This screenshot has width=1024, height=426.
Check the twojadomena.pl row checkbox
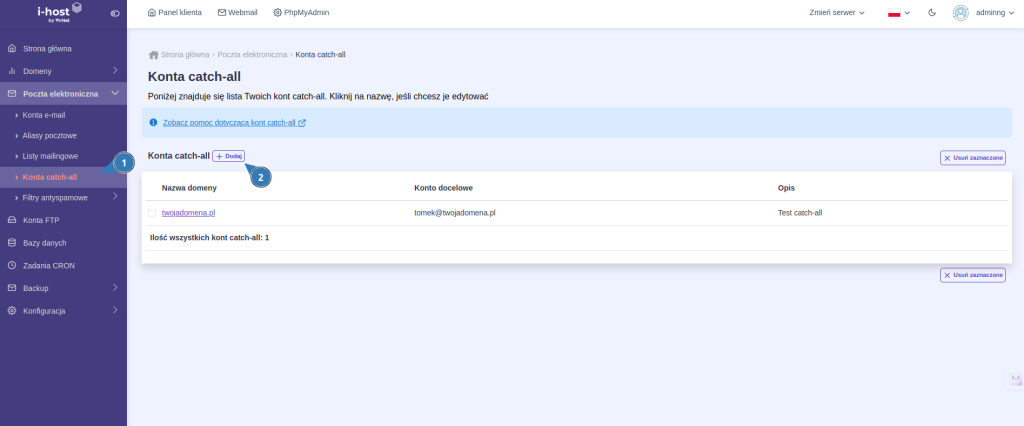click(x=152, y=213)
